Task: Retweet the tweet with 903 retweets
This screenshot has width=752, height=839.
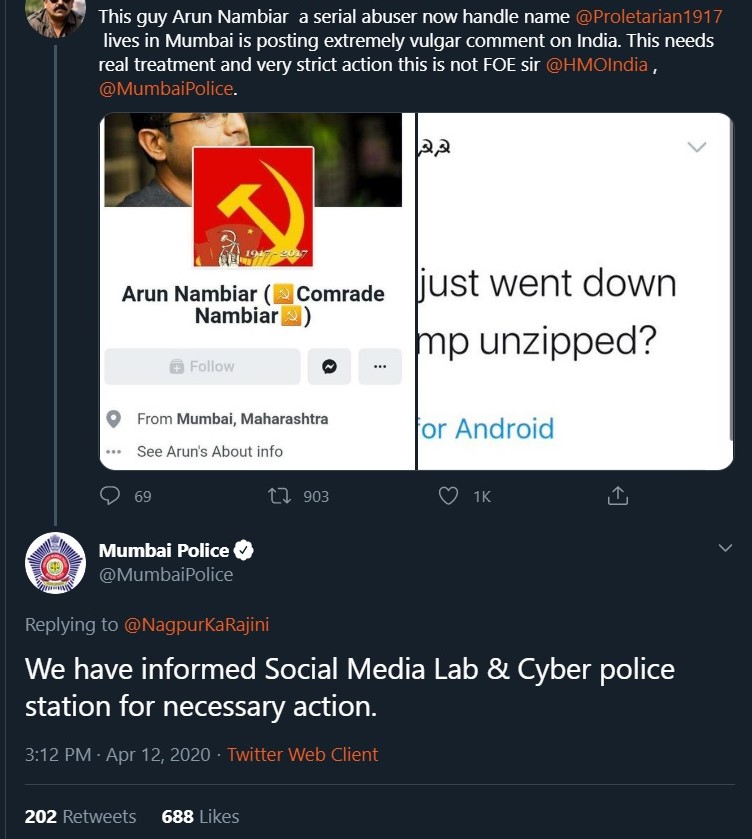Action: click(x=281, y=496)
